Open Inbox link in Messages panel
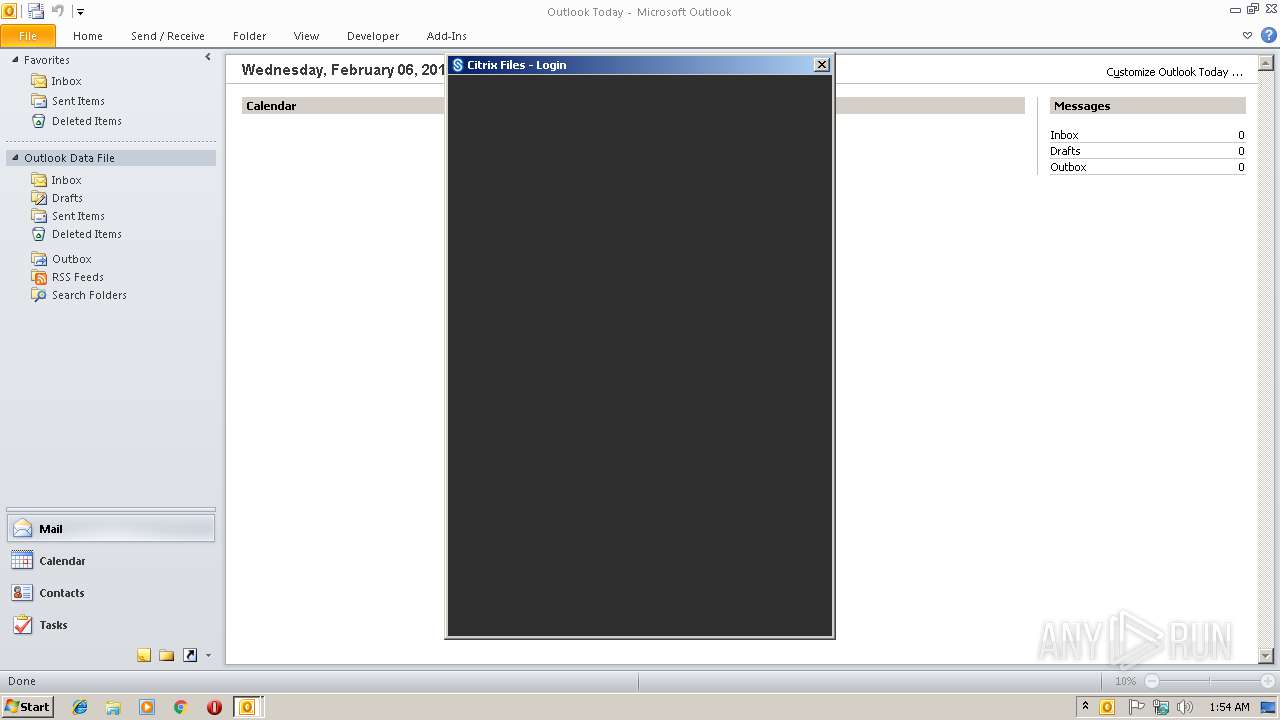Screen dimensions: 1280x720 coord(1064,135)
